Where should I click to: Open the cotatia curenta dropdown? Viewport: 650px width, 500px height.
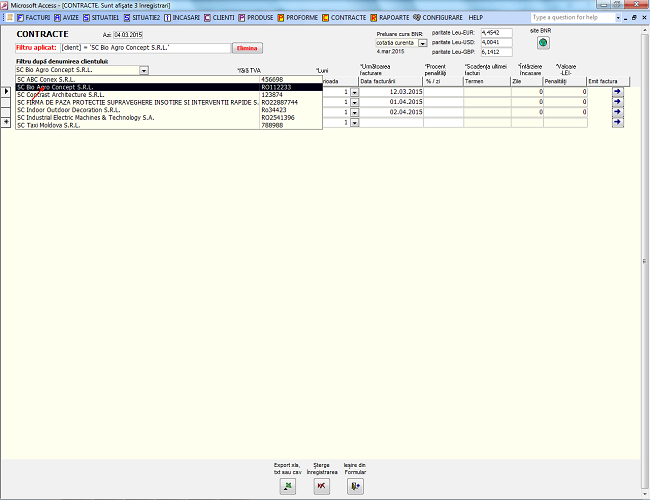point(422,43)
